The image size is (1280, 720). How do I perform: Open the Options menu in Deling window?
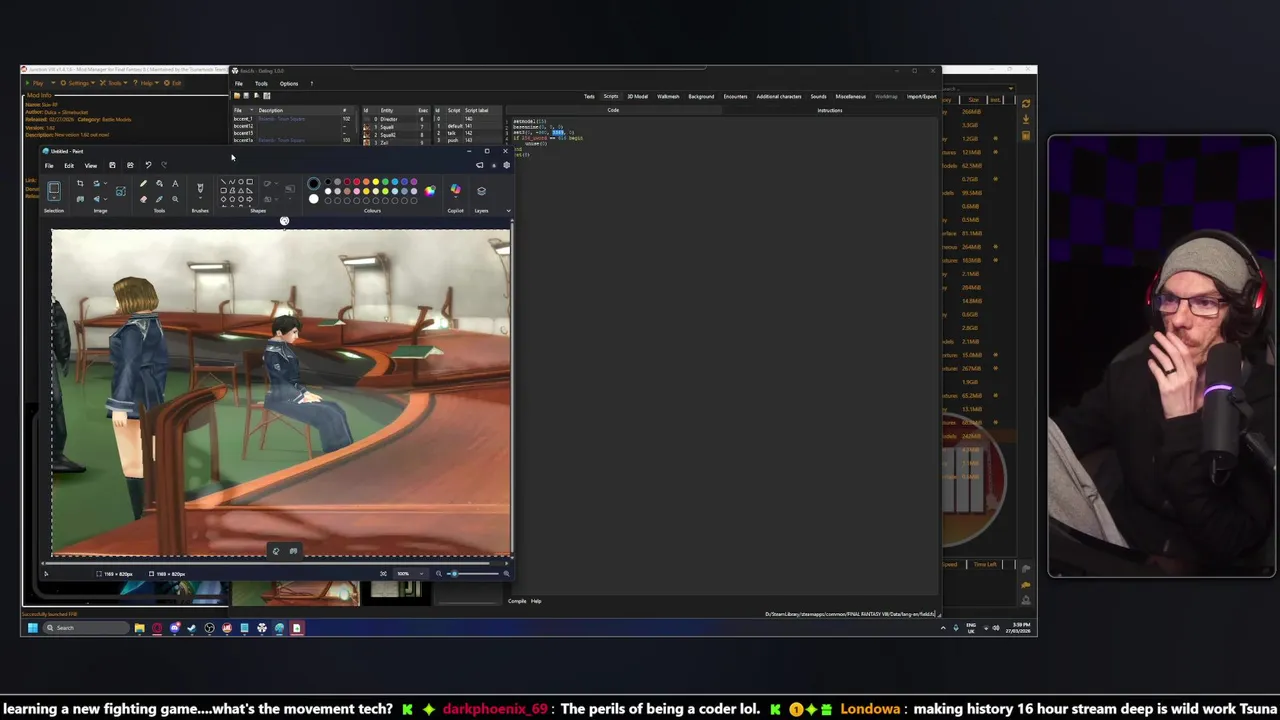click(x=289, y=83)
